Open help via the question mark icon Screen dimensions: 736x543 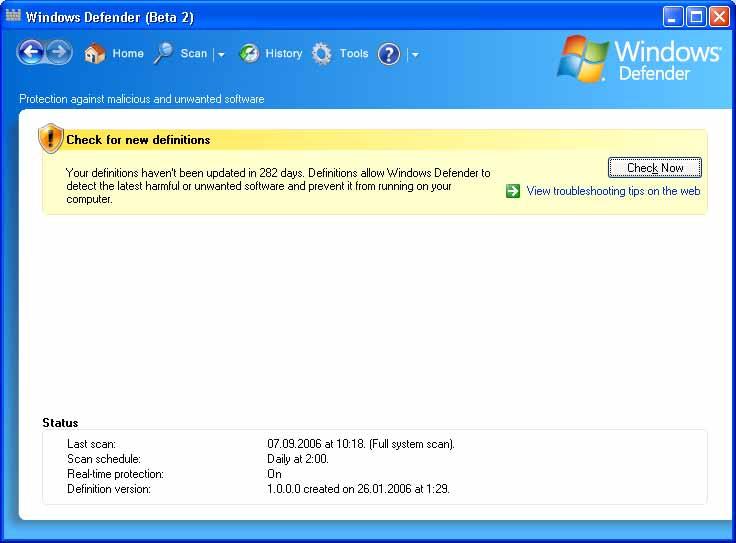pyautogui.click(x=389, y=54)
